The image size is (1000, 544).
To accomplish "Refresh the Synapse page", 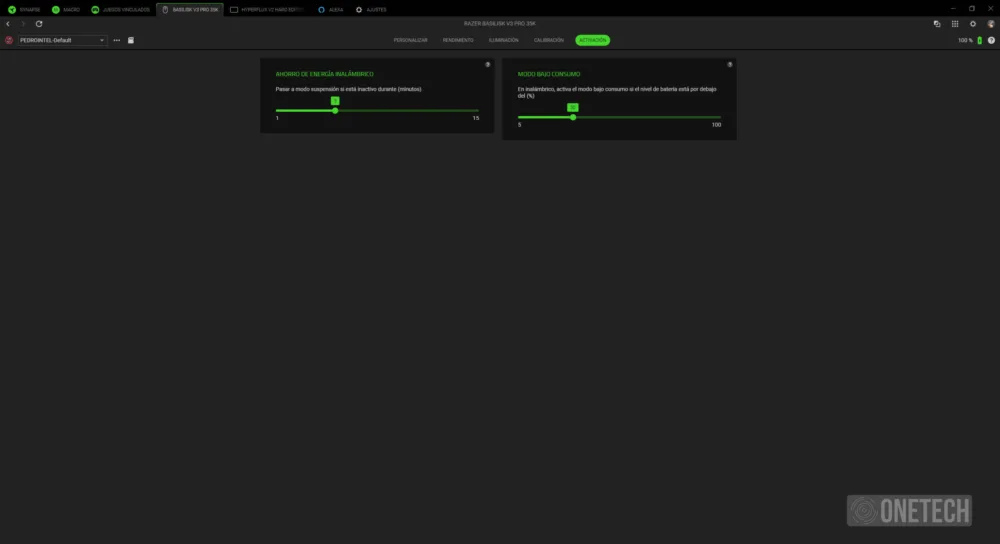I will pyautogui.click(x=39, y=24).
